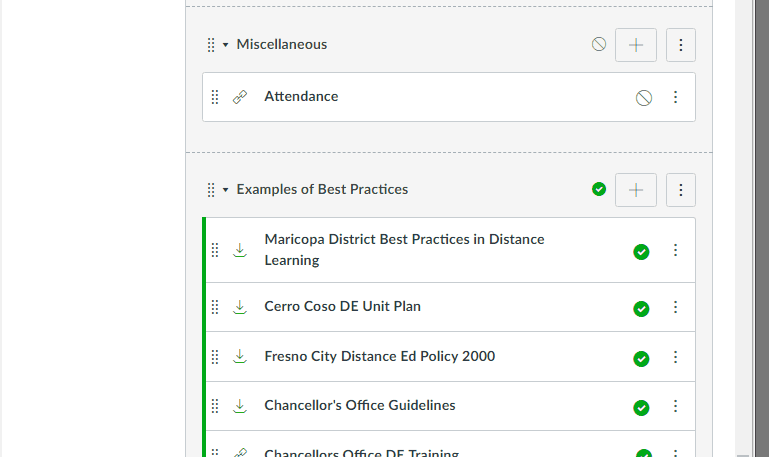Click the download icon beside Chancellor's Office Guidelines

pyautogui.click(x=240, y=406)
